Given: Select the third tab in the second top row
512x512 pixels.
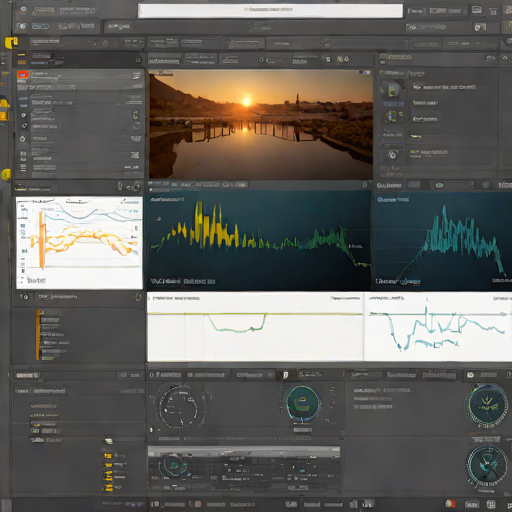Looking at the screenshot, I should click(118, 26).
